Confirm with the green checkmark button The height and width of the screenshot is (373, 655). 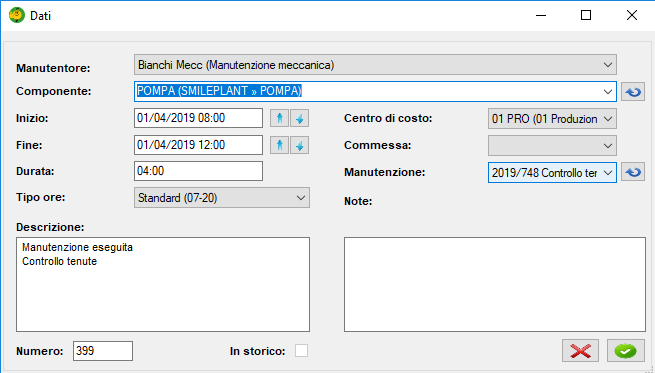626,350
